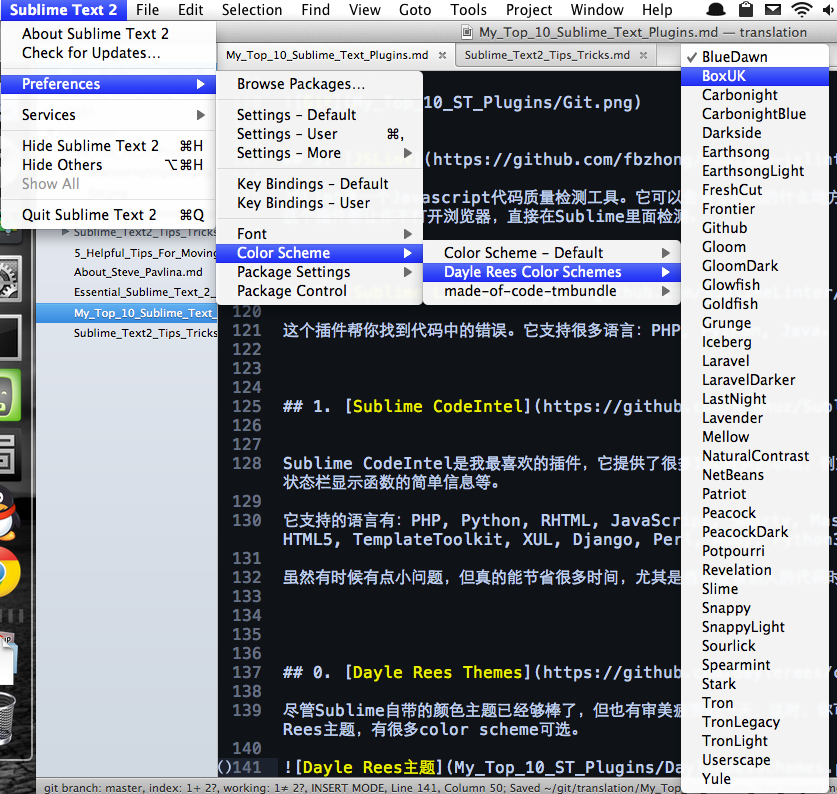Image resolution: width=837 pixels, height=794 pixels.
Task: Choose the SnappyLight color scheme
Action: tap(755, 626)
